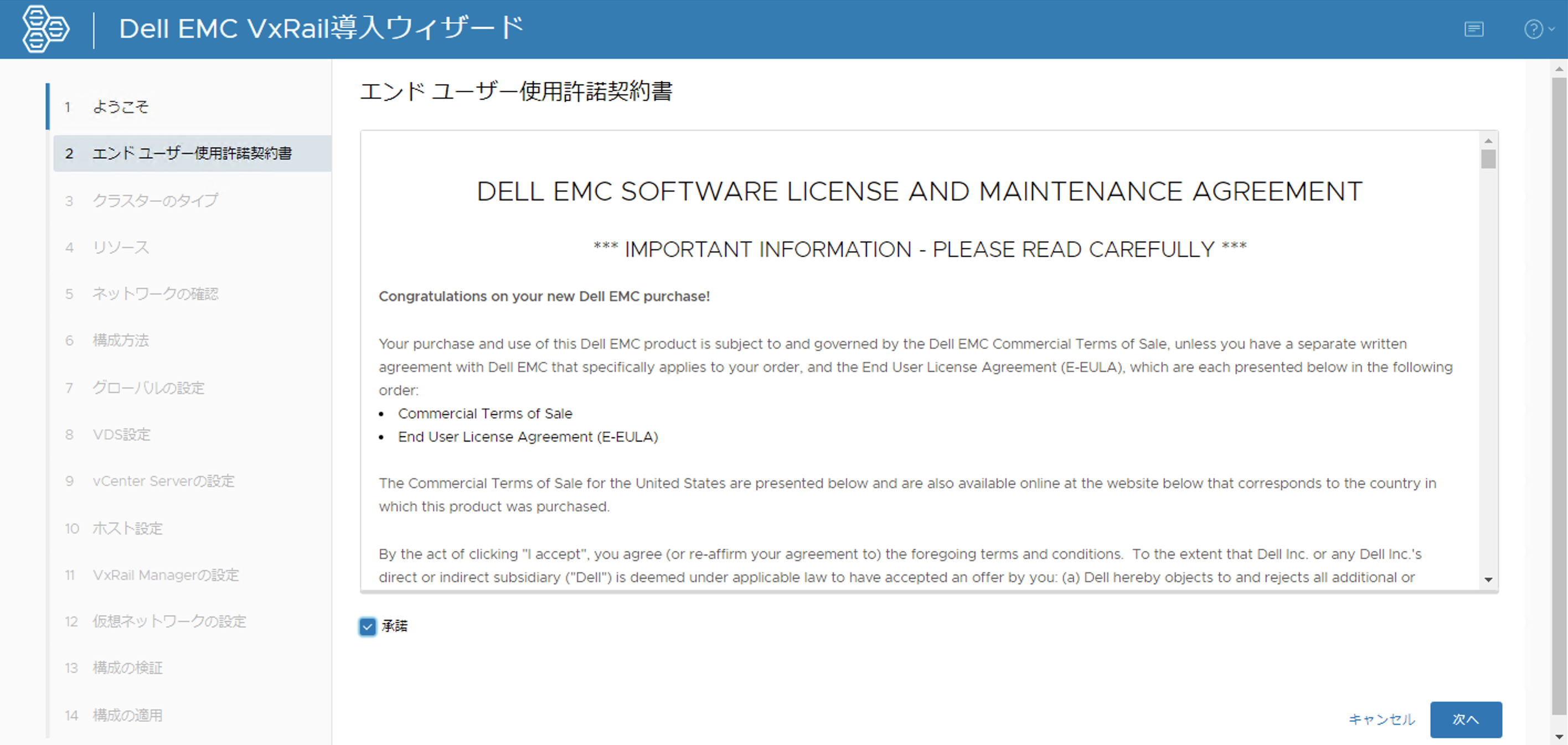Click the 次へ next button
The image size is (1568, 745).
tap(1465, 720)
